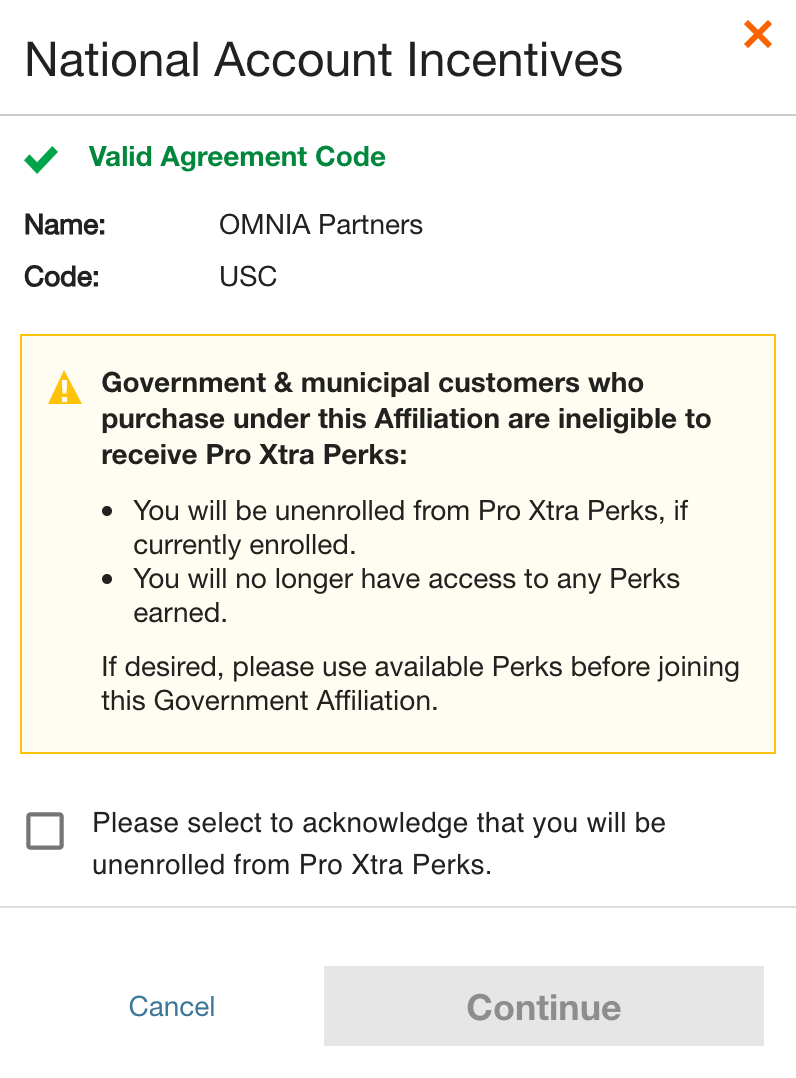Click the 'use available Perks before joining' paragraph

(420, 683)
